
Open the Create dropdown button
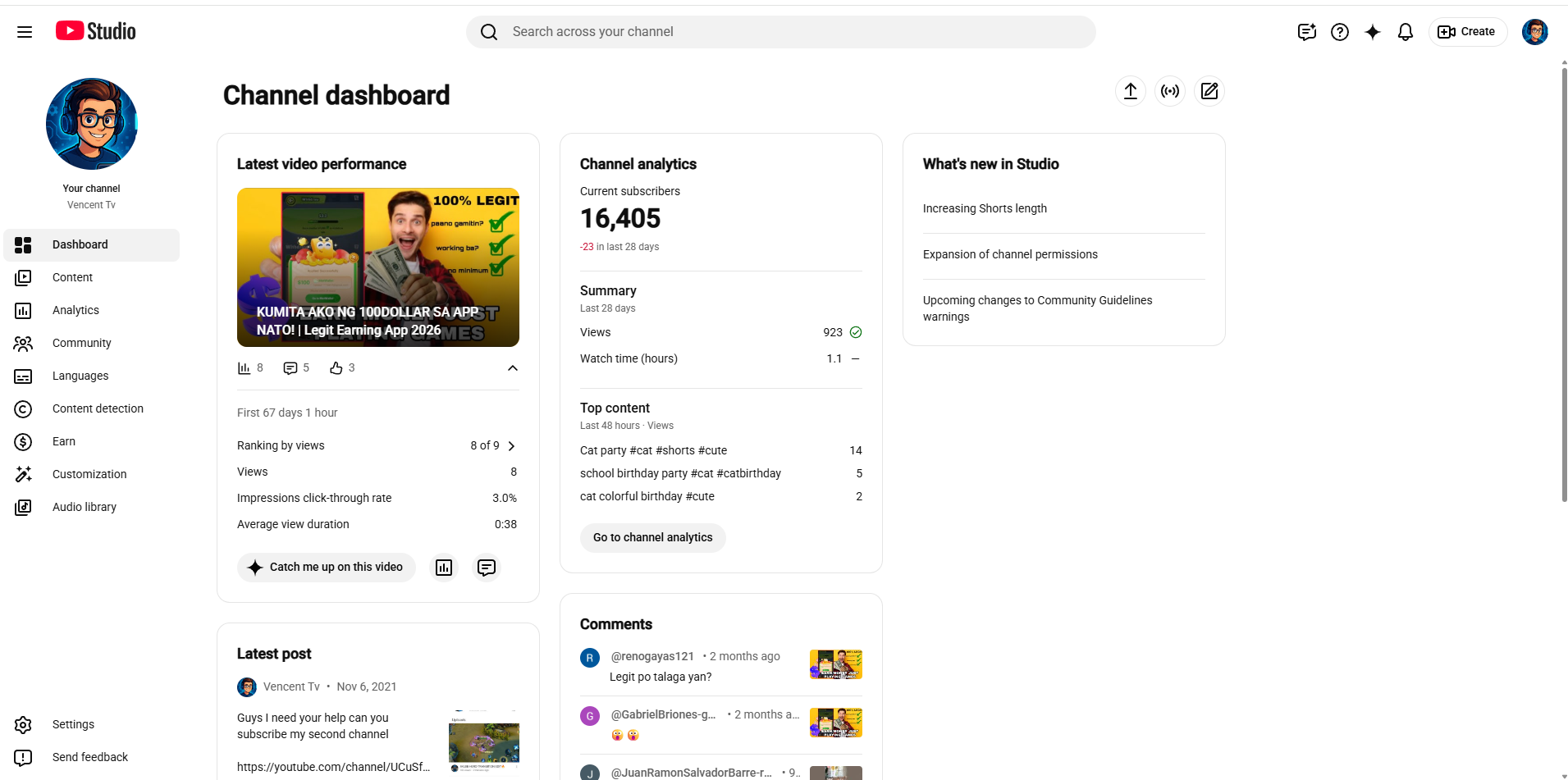pos(1468,32)
